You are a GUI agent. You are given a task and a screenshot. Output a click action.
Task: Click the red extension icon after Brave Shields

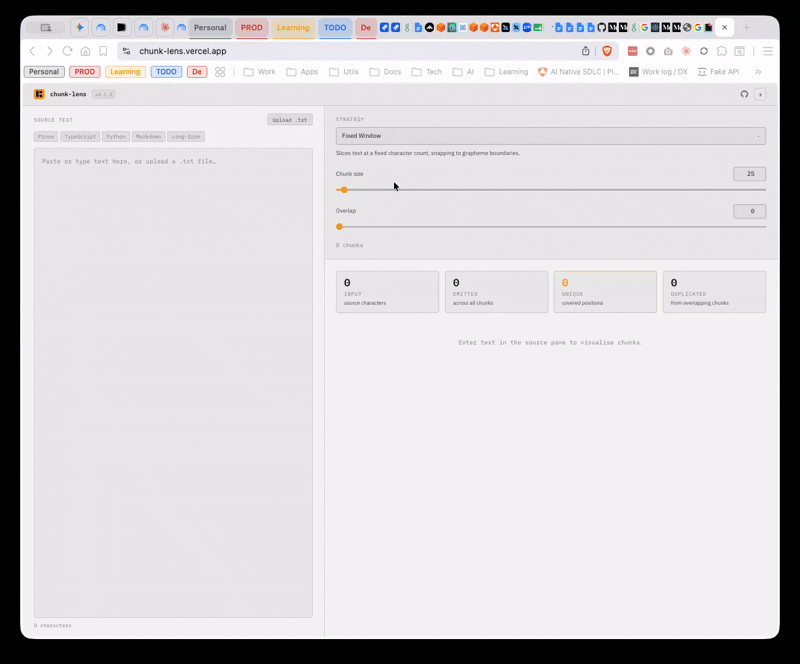(x=632, y=51)
